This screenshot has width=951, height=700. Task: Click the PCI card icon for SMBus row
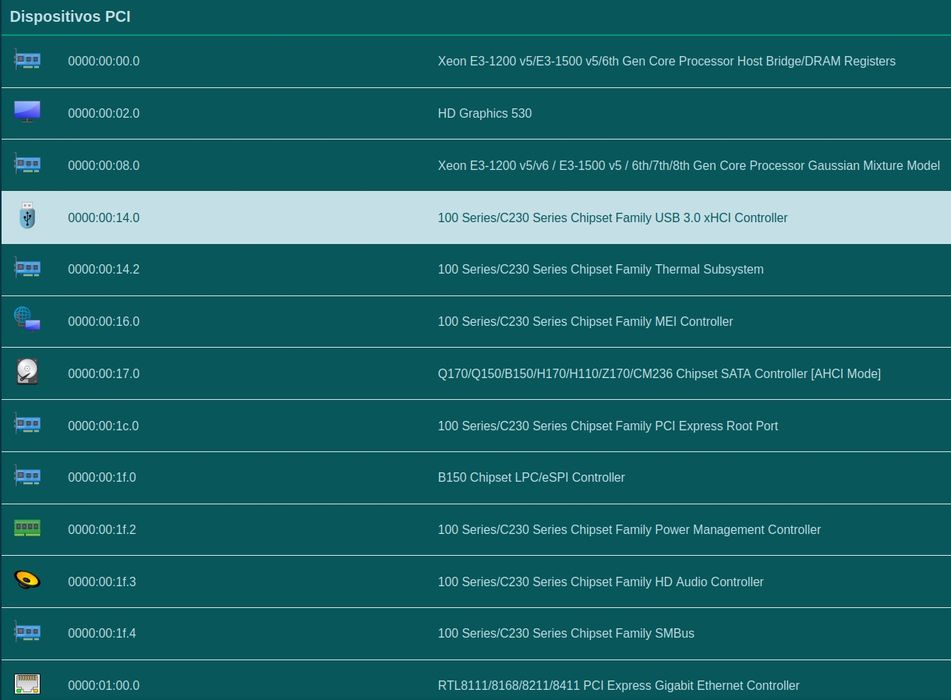click(x=27, y=632)
